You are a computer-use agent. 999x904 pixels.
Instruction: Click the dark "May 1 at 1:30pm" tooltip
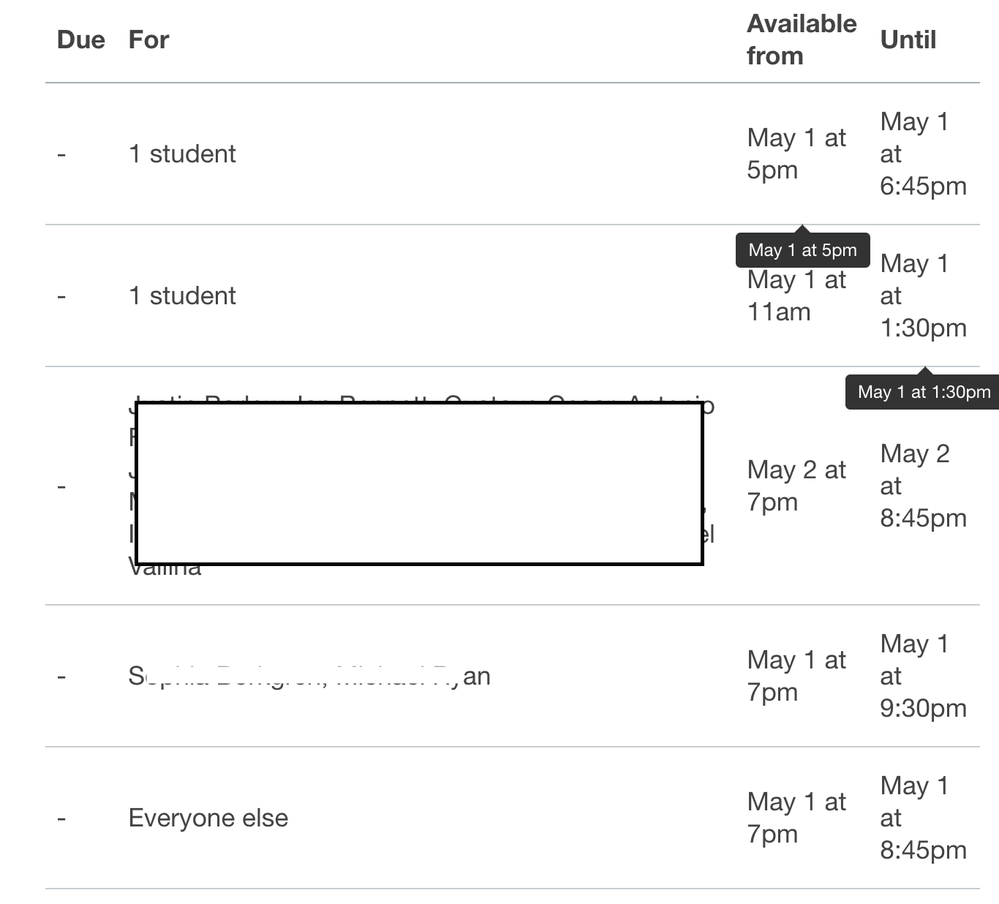(923, 392)
